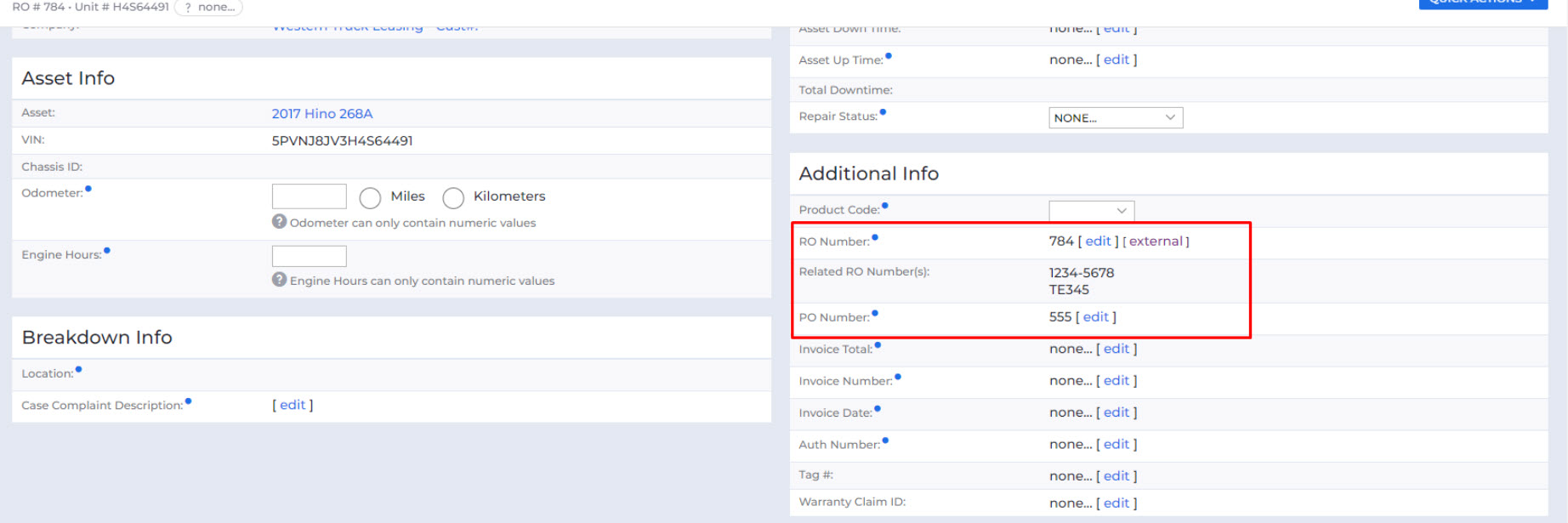Click the Breakdown Info heading
The image size is (1568, 523).
click(97, 338)
